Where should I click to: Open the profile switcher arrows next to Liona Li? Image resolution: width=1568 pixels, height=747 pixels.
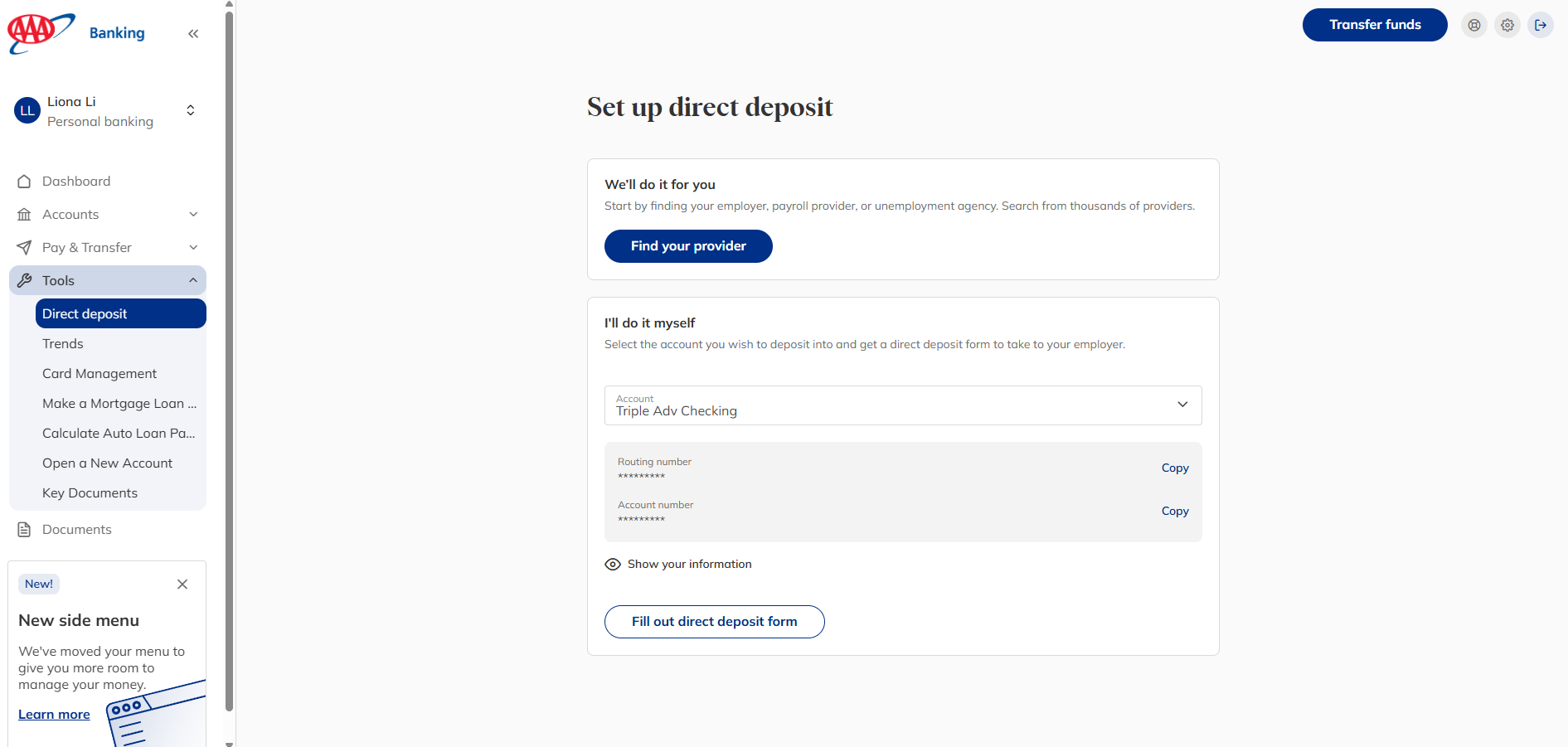click(191, 110)
